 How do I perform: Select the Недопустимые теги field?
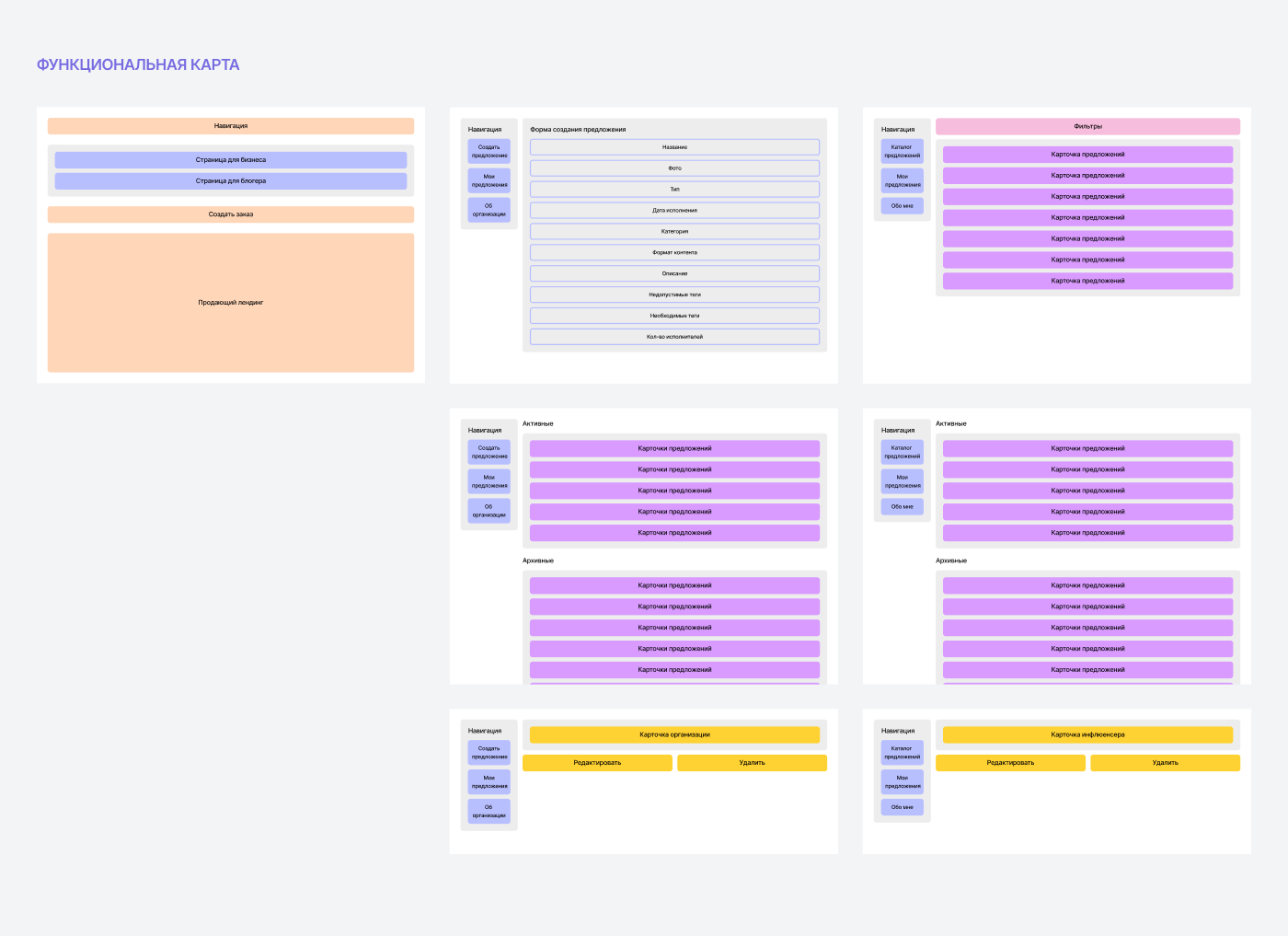tap(674, 295)
